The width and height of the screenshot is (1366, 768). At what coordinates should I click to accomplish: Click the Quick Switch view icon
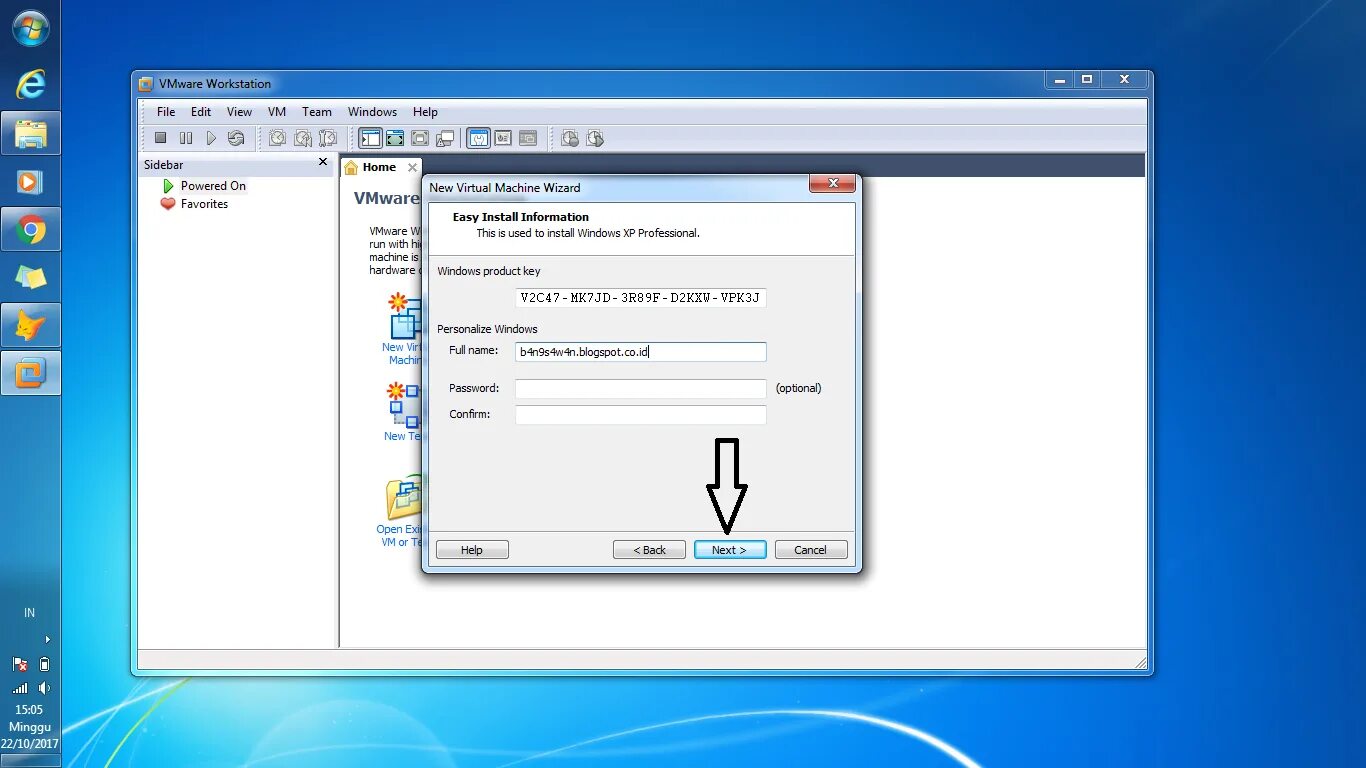(395, 138)
